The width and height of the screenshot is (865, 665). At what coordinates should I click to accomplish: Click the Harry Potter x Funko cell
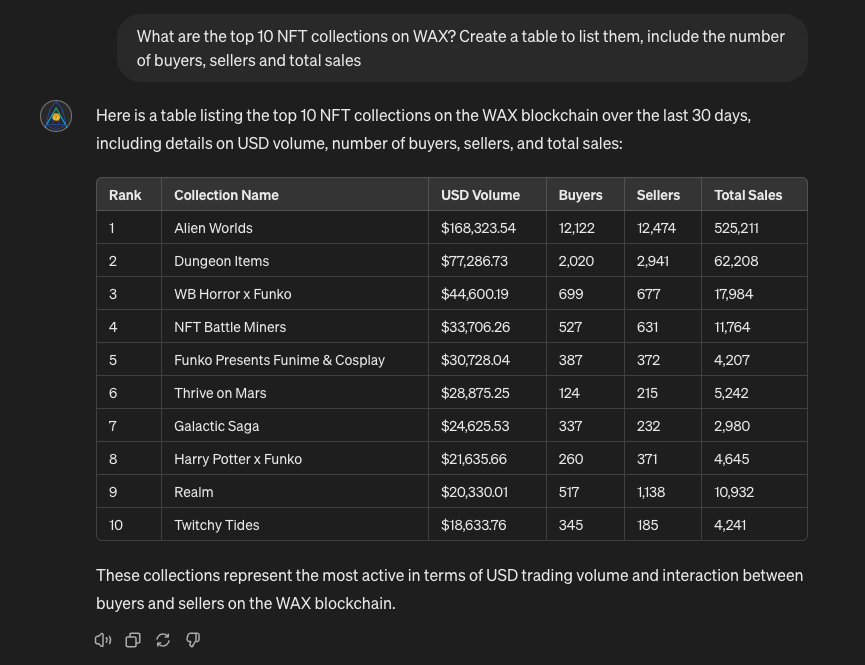[238, 459]
